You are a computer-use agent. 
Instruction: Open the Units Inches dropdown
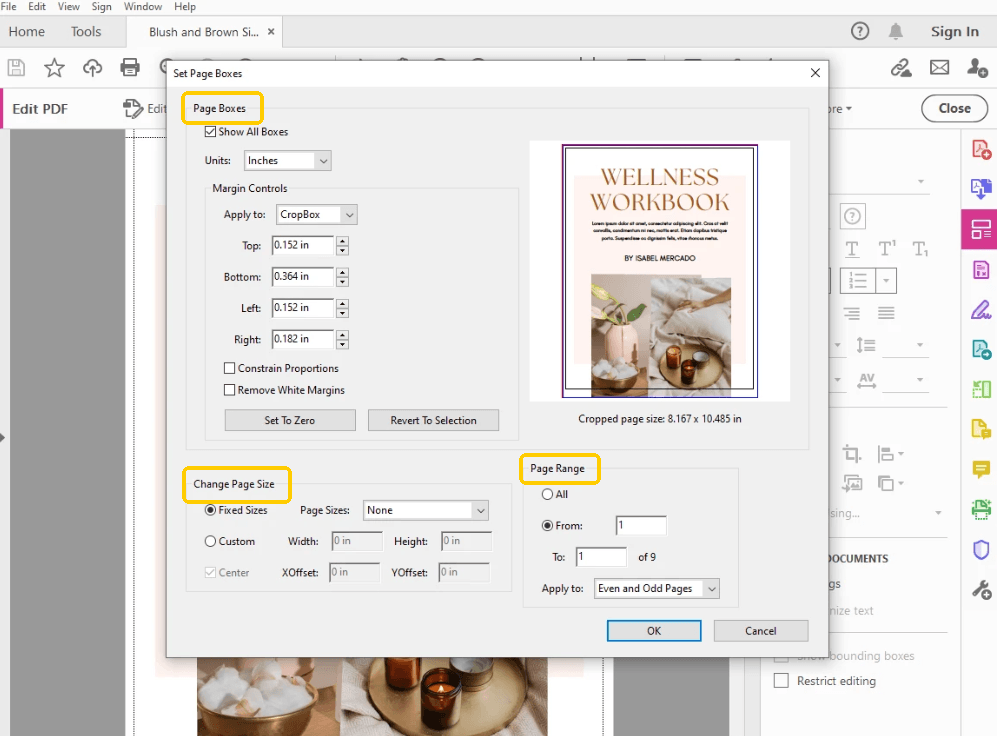(x=287, y=160)
